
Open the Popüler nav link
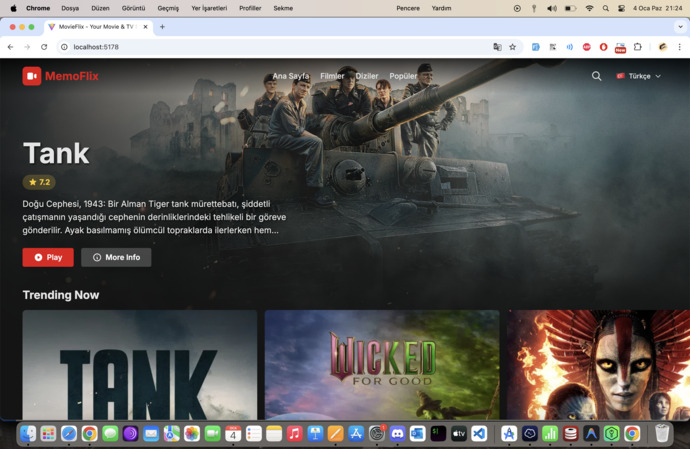coord(403,76)
